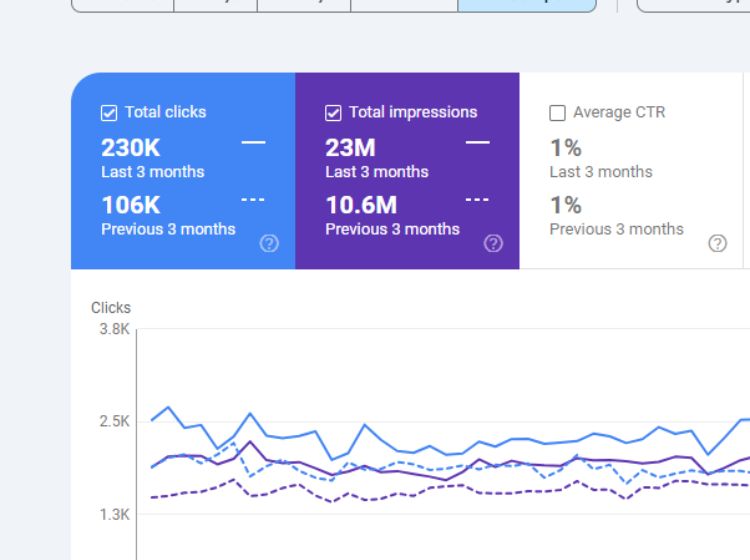Click the 1.3K y-axis label

point(113,514)
